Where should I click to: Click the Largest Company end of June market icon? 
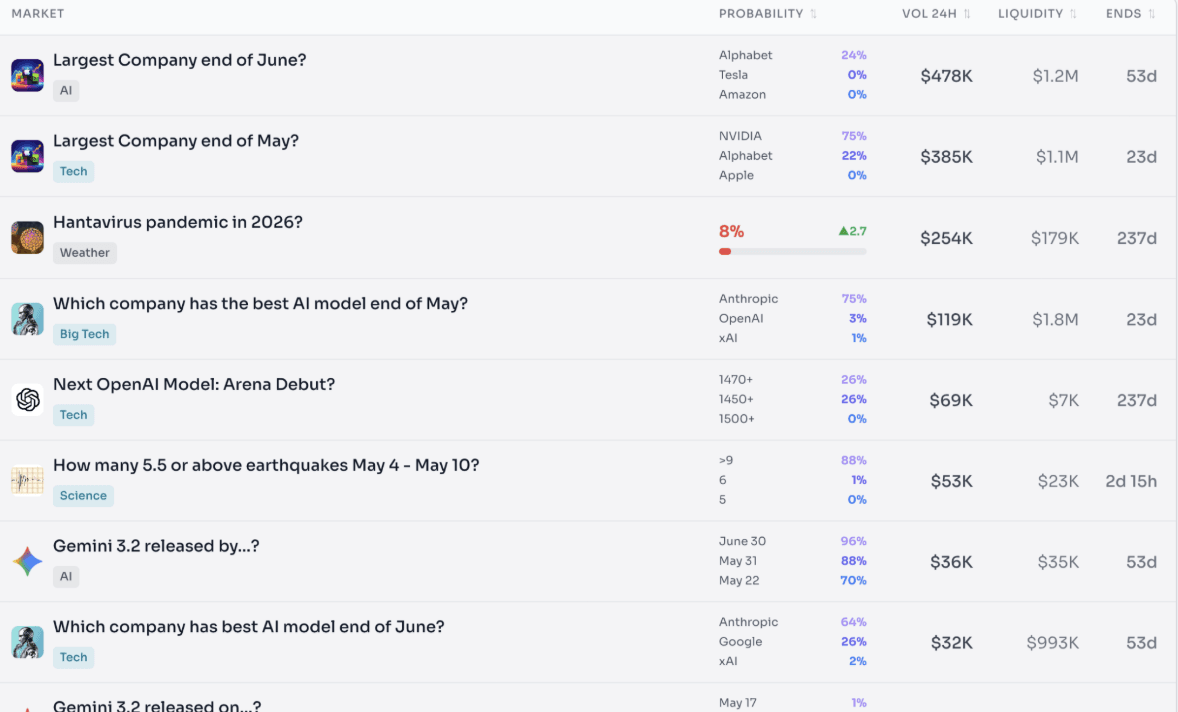[27, 75]
